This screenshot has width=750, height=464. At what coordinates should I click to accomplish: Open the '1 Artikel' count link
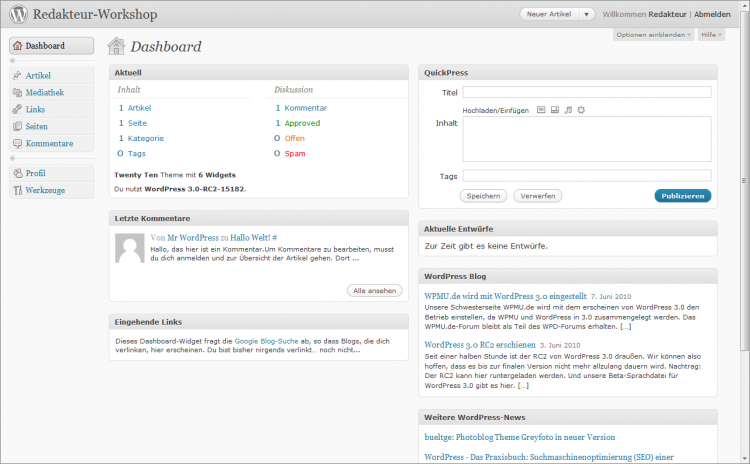[134, 108]
